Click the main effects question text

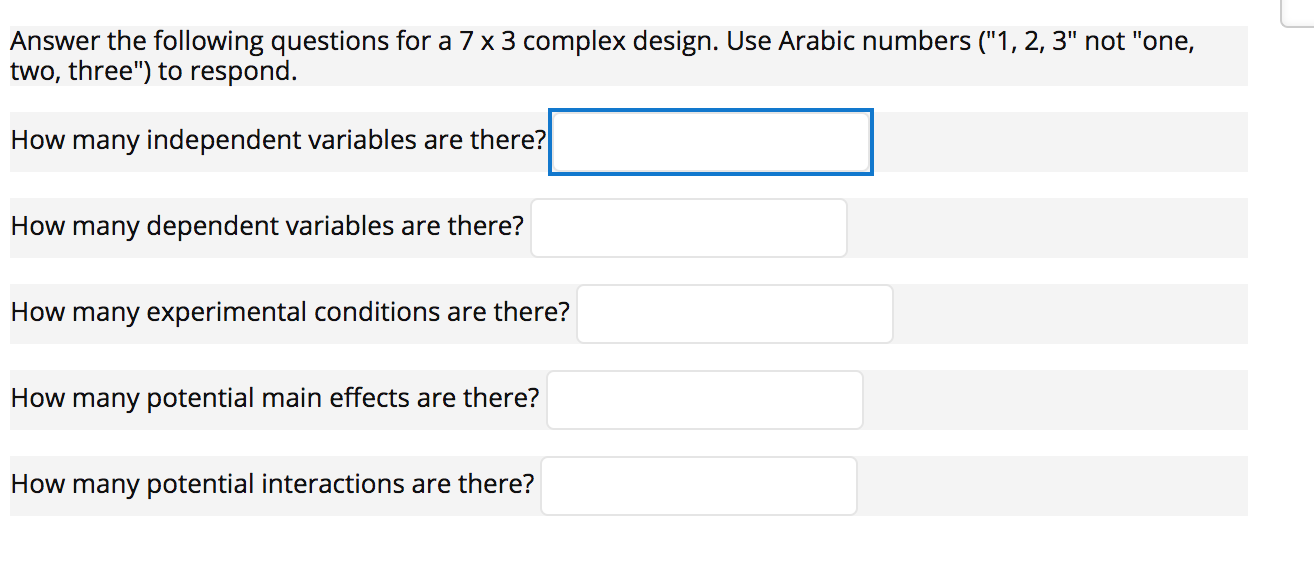pyautogui.click(x=274, y=398)
